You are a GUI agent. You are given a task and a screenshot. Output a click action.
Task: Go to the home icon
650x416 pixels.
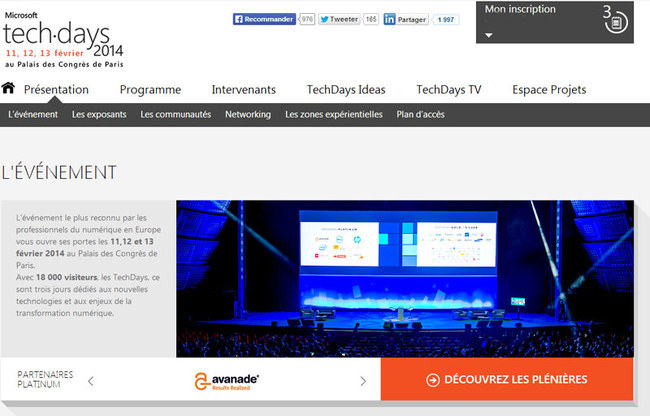(8, 88)
